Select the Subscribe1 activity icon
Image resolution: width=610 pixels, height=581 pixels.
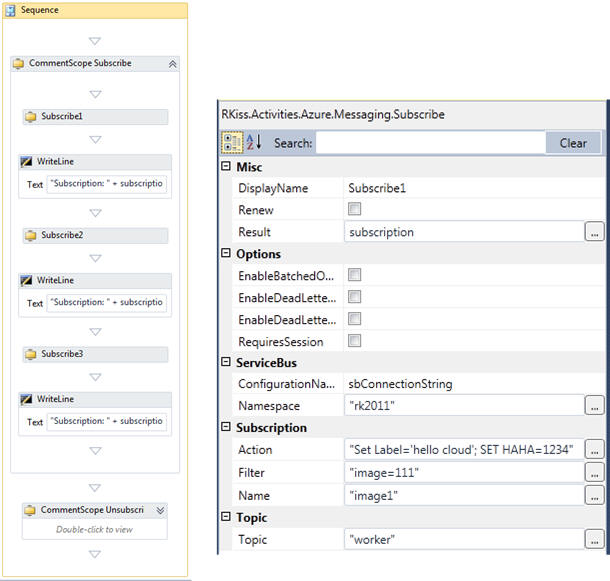(30, 116)
